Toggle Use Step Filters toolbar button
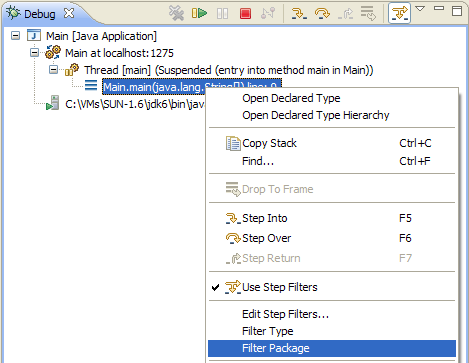469x363 pixels. (399, 13)
